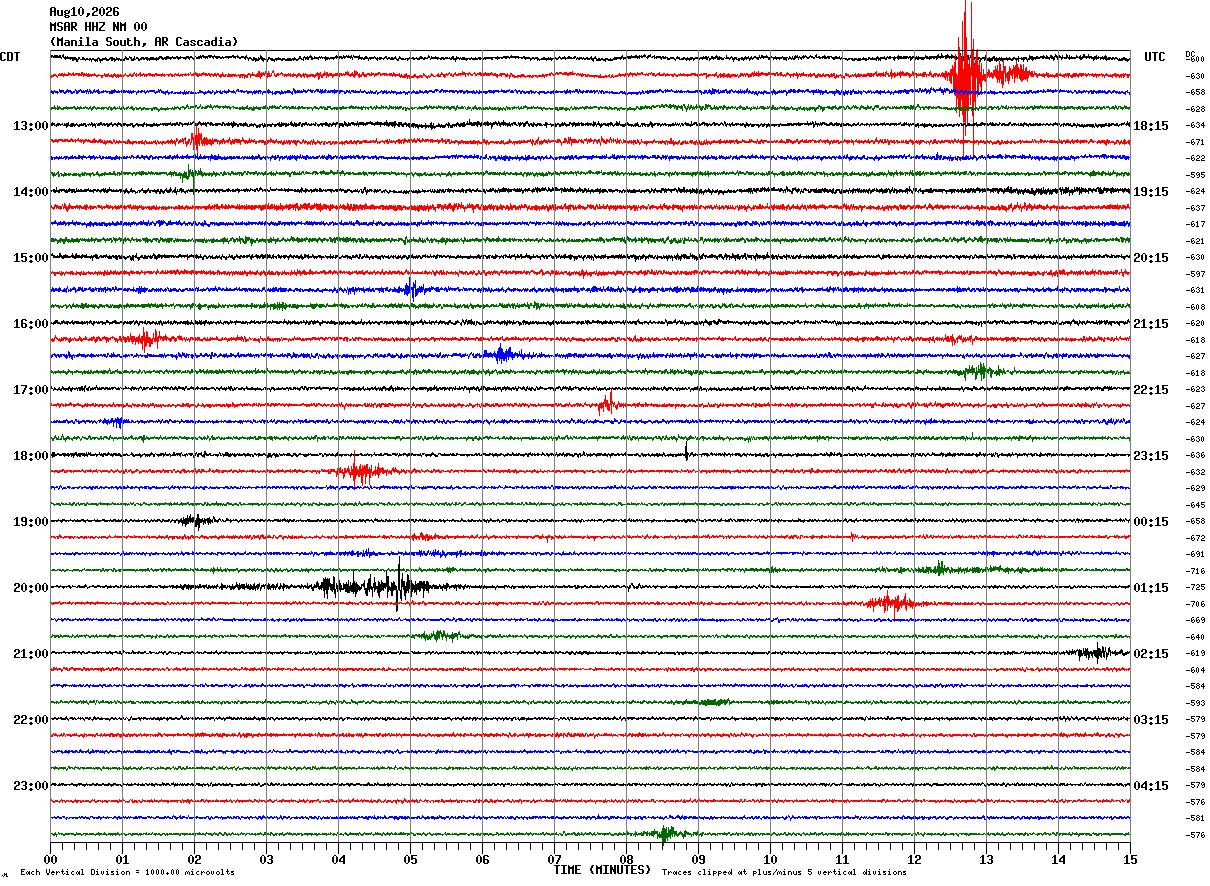Click the black waveform burst on the 20:00 trace

pos(375,585)
